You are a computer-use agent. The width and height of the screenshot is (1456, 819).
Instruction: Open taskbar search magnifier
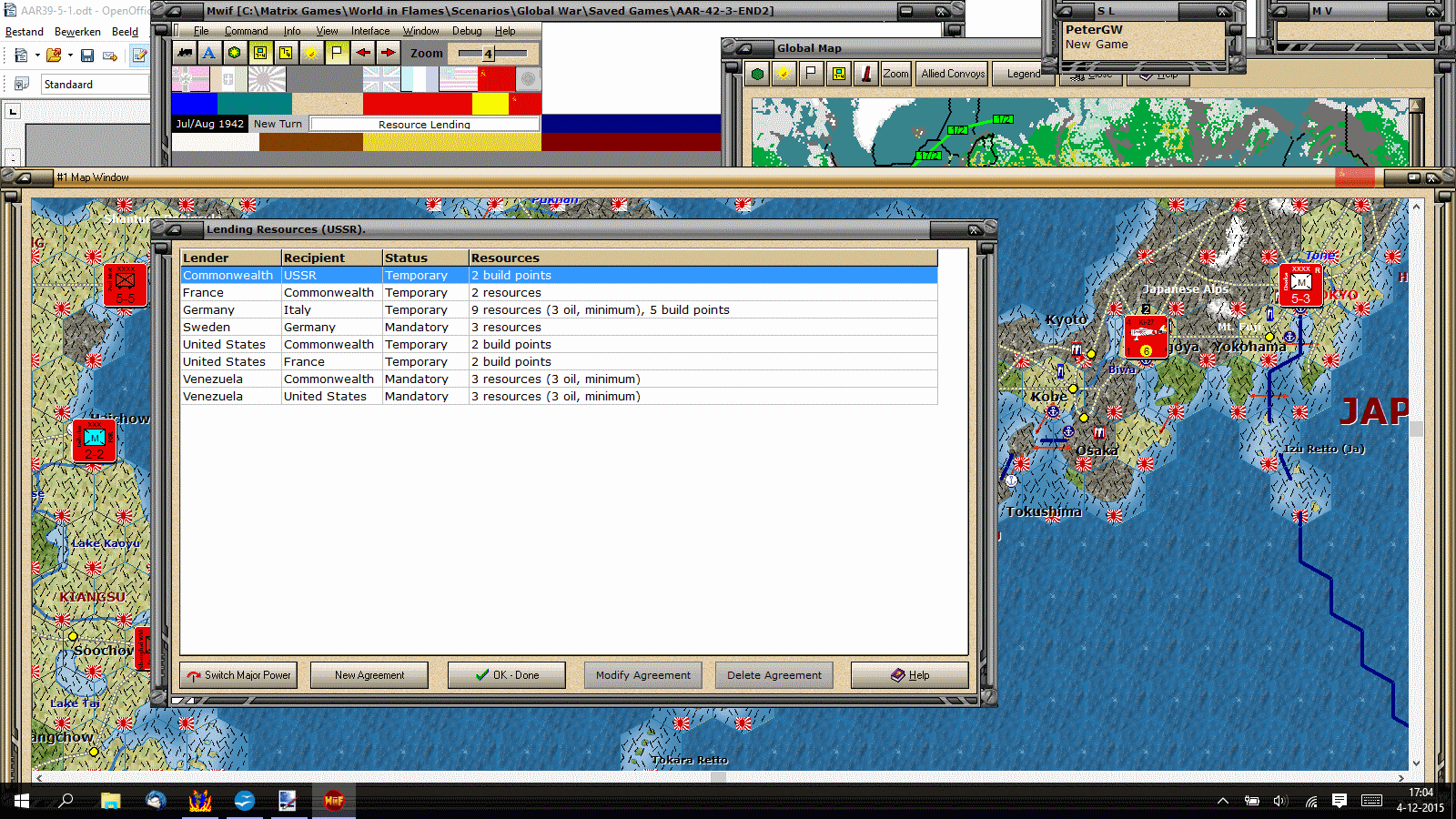66,801
